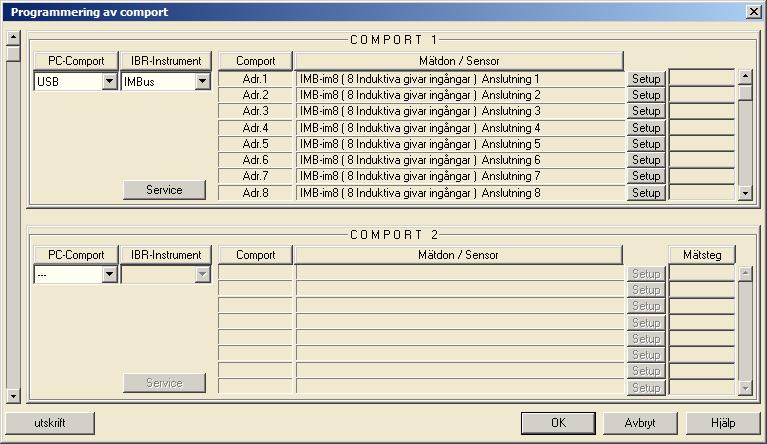The image size is (767, 444).
Task: Click sensor row ending Anslutning 6
Action: (x=460, y=160)
